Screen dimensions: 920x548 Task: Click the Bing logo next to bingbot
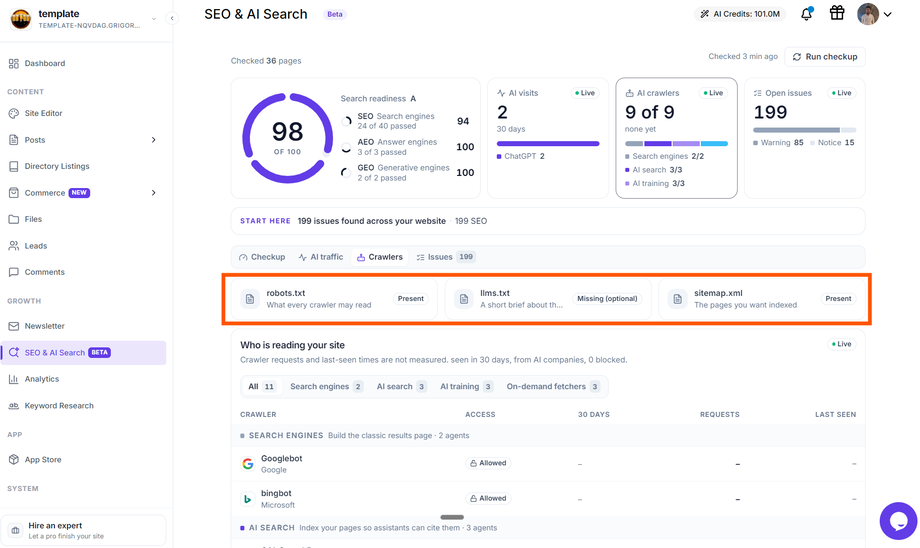pos(248,499)
